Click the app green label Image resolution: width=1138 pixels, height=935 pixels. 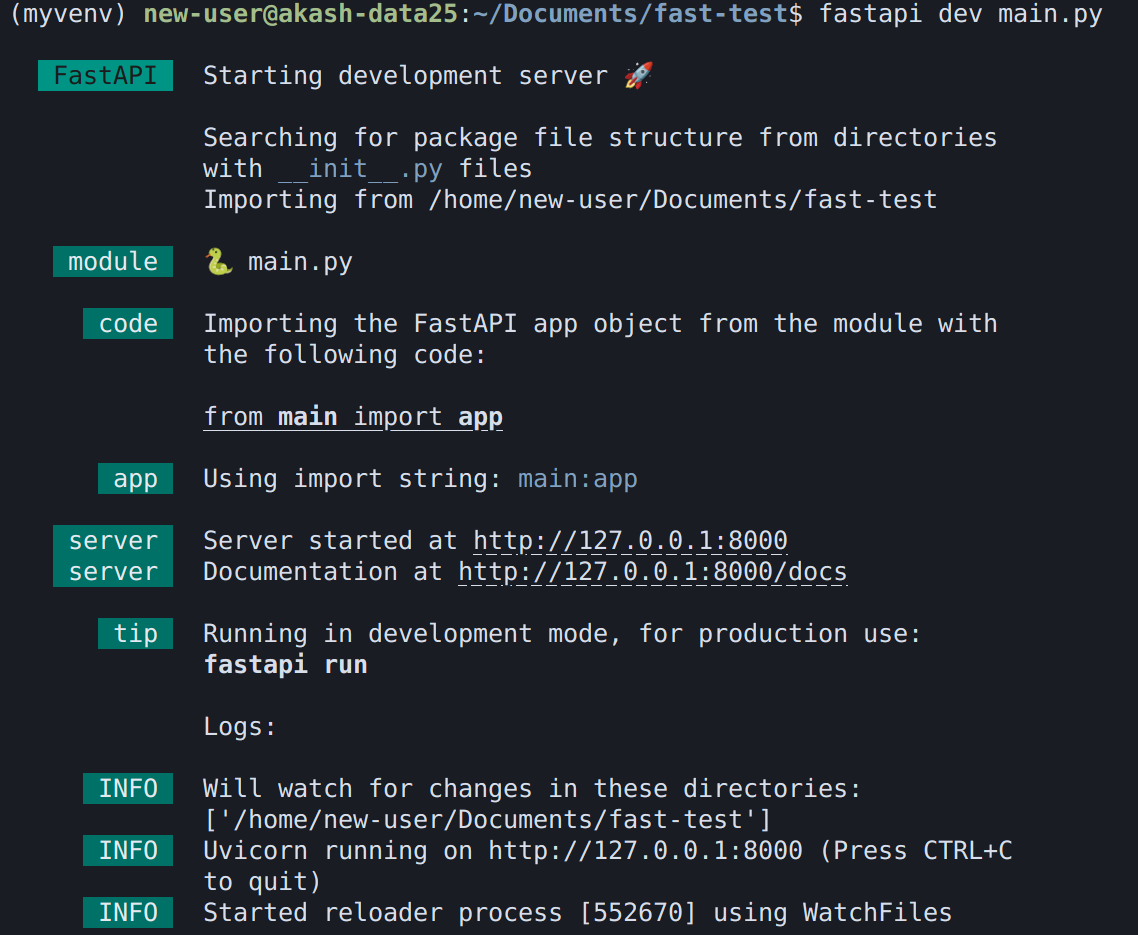135,478
